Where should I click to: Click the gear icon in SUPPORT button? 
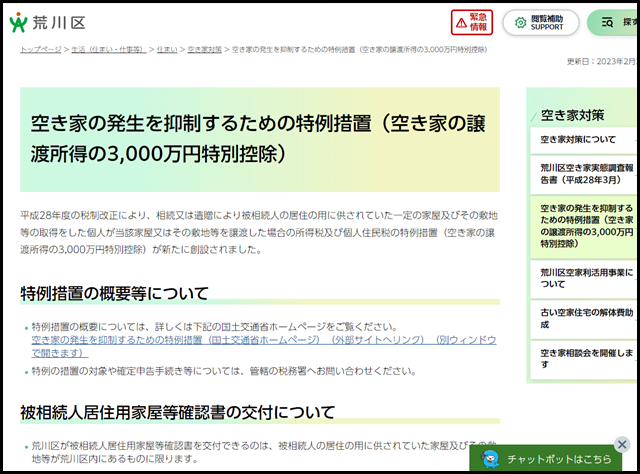[520, 23]
